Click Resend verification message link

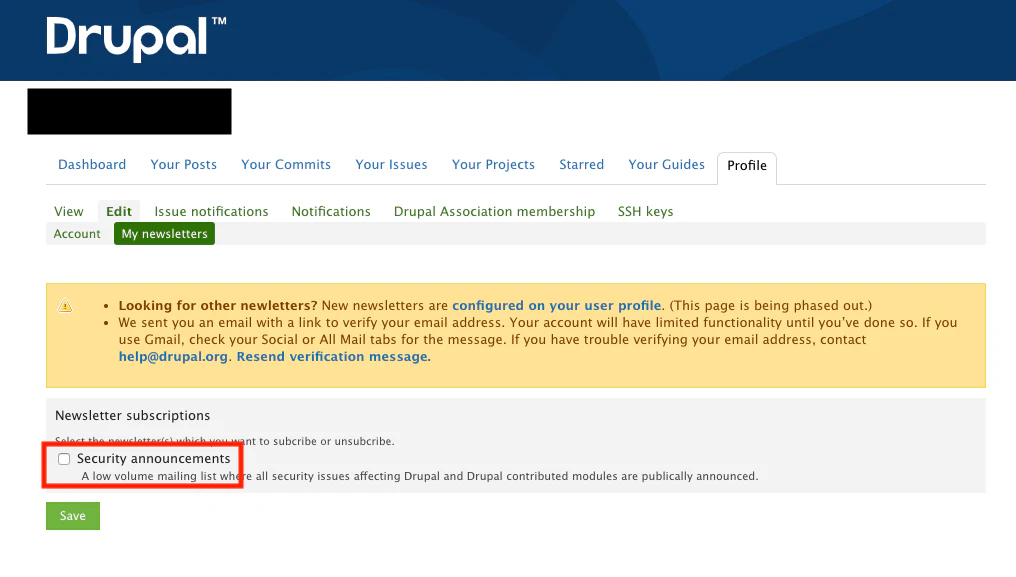(x=333, y=357)
